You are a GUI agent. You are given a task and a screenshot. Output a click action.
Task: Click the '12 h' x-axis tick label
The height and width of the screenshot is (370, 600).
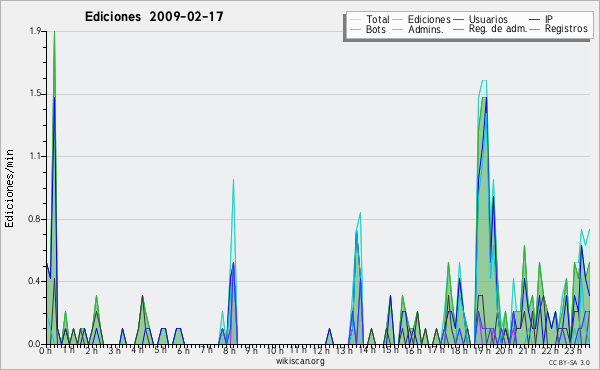point(321,350)
